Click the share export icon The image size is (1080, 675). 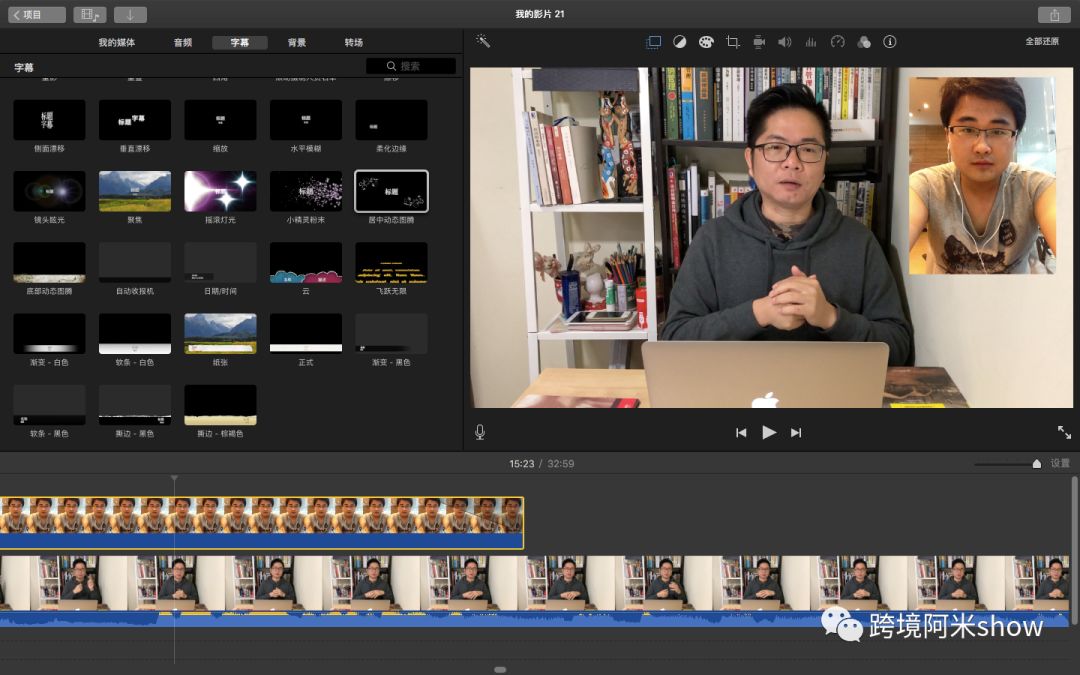click(1055, 14)
